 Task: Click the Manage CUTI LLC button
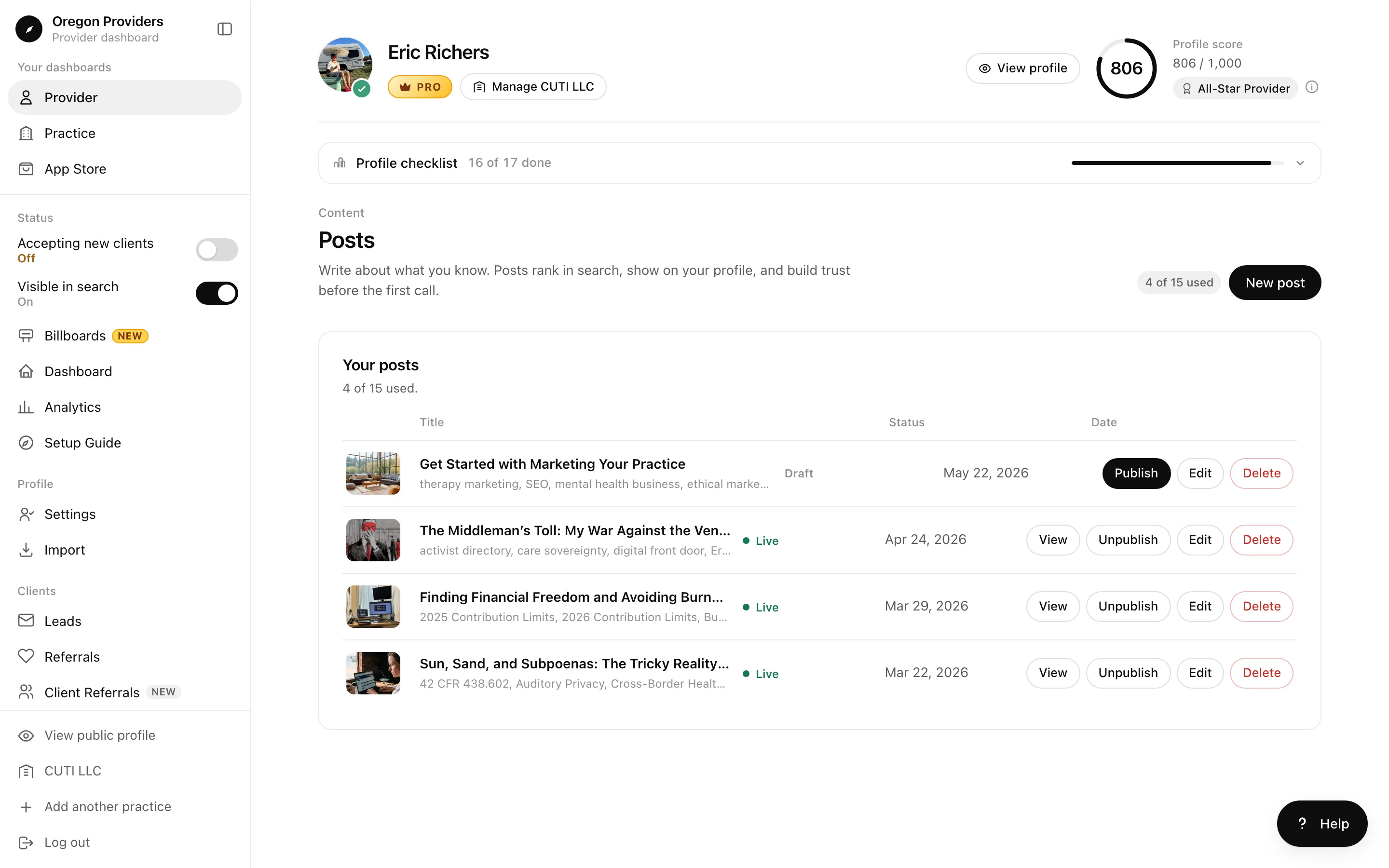533,87
